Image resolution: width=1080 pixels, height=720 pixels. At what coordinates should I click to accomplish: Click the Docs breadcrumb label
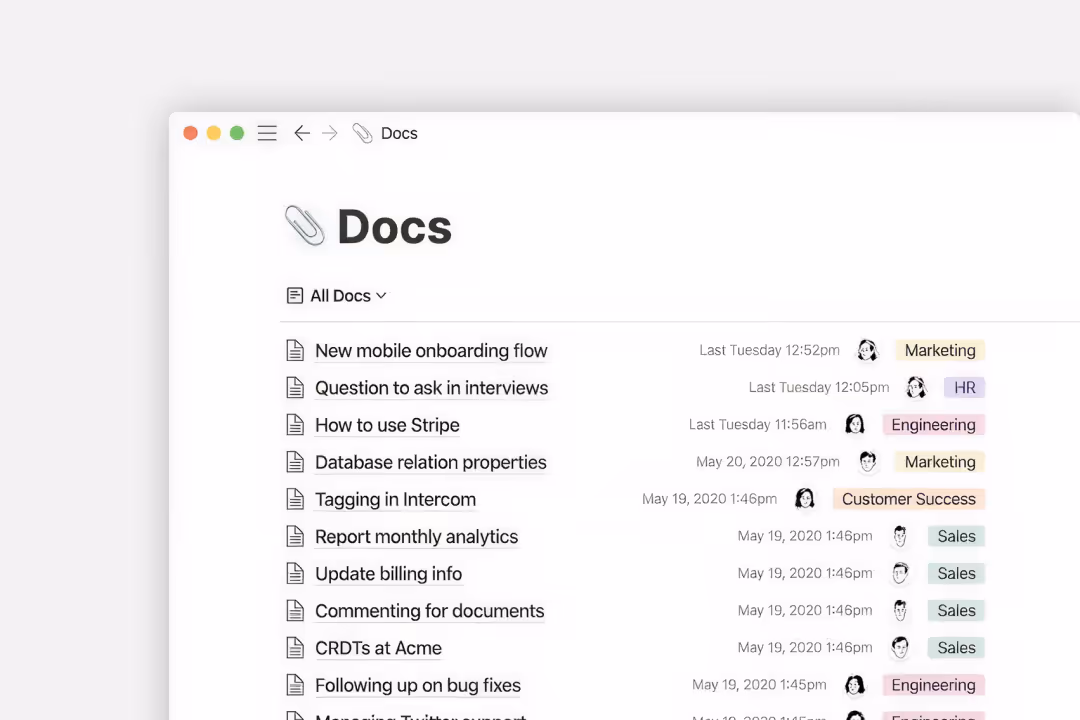coord(399,133)
